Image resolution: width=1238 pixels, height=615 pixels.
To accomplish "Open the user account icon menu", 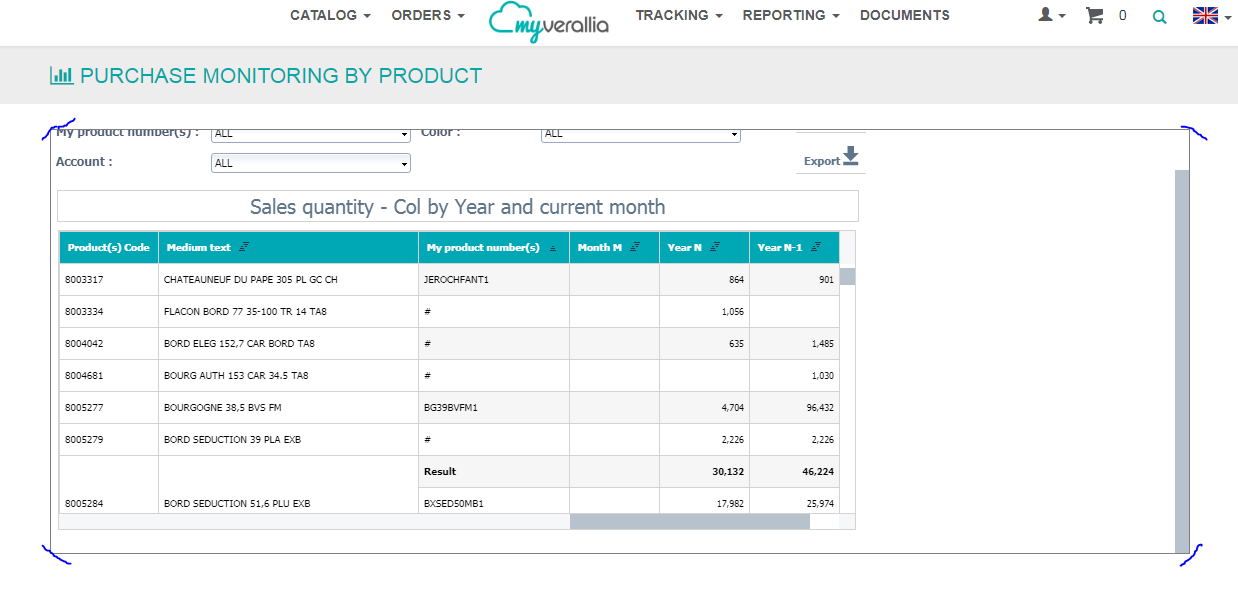I will (x=1051, y=15).
